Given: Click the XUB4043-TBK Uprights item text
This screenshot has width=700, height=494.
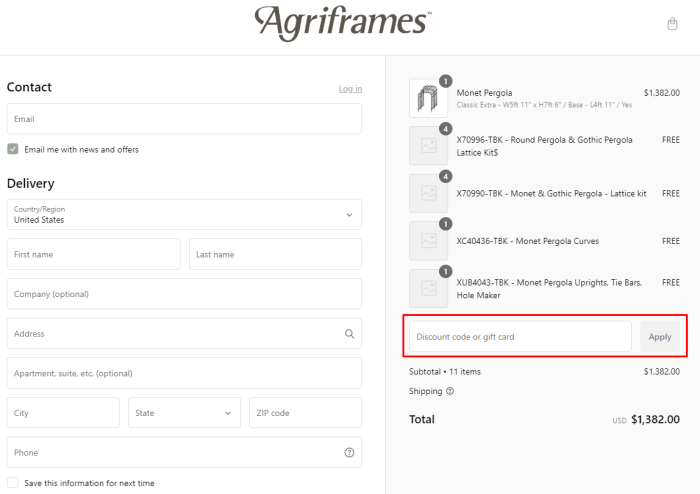Looking at the screenshot, I should point(549,289).
